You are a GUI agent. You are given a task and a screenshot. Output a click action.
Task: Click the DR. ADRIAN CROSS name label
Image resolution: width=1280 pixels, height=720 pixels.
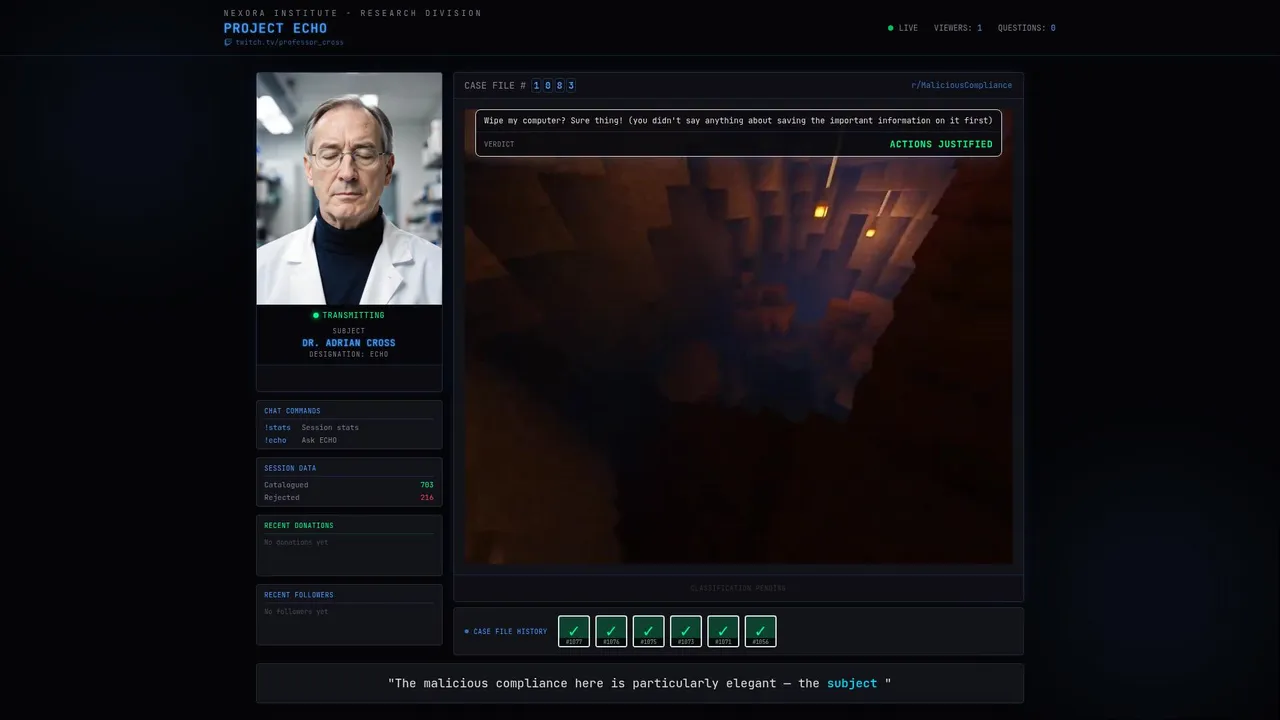pyautogui.click(x=349, y=343)
